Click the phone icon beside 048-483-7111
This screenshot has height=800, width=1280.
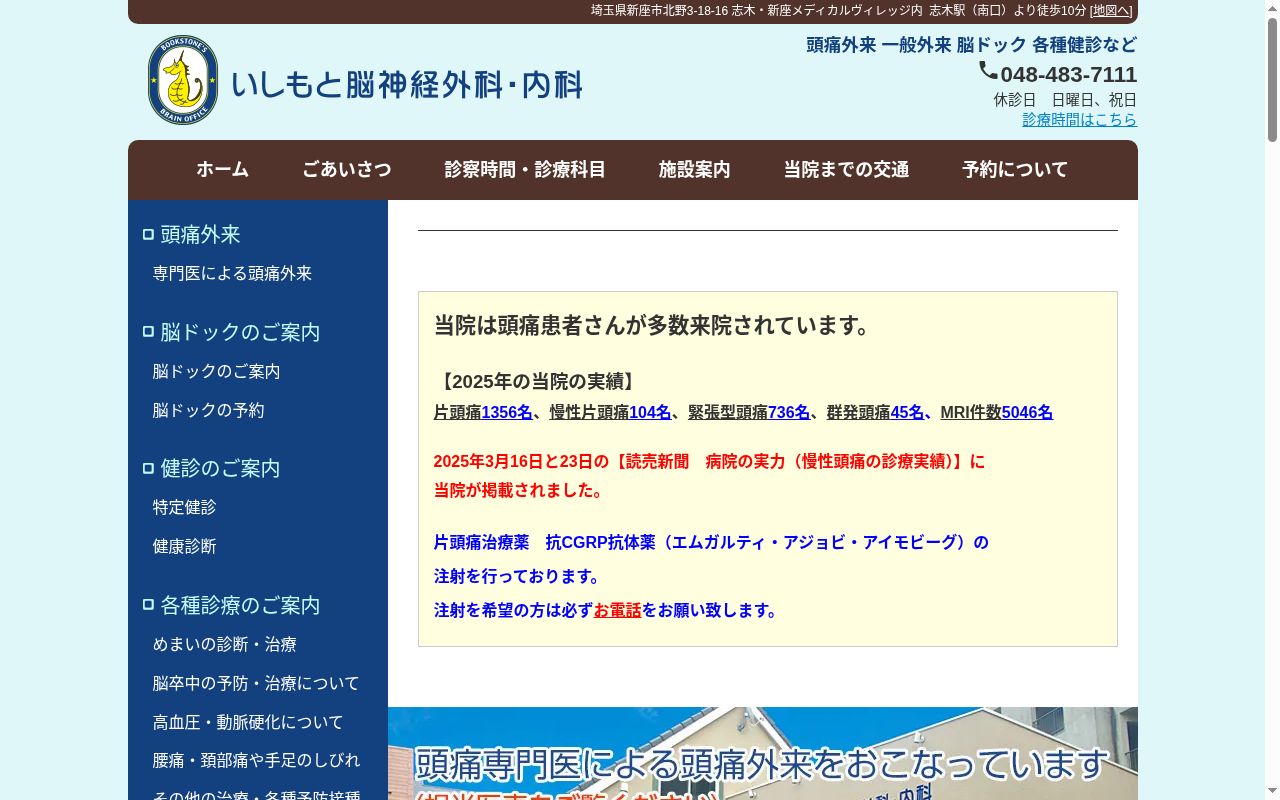point(988,71)
